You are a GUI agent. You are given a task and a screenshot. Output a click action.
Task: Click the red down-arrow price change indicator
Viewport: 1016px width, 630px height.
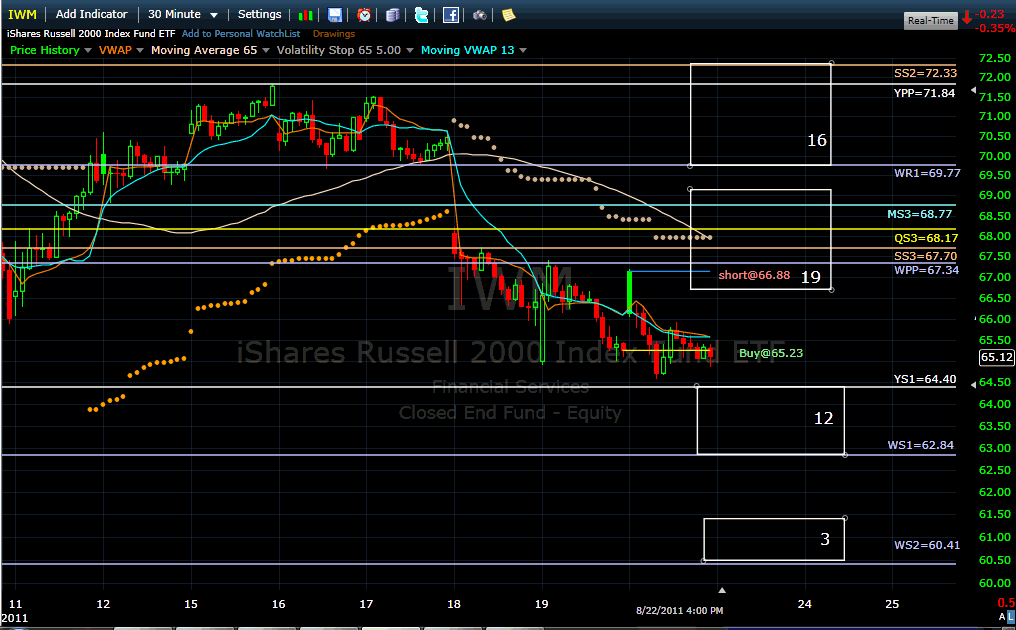click(967, 17)
